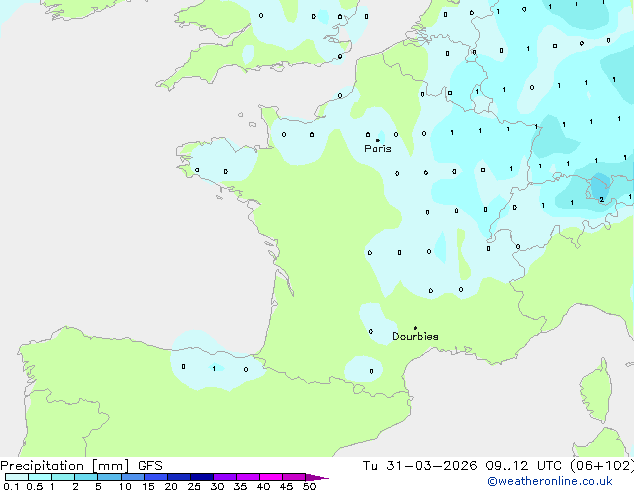Click the Dourbies location dot marker

(x=415, y=328)
